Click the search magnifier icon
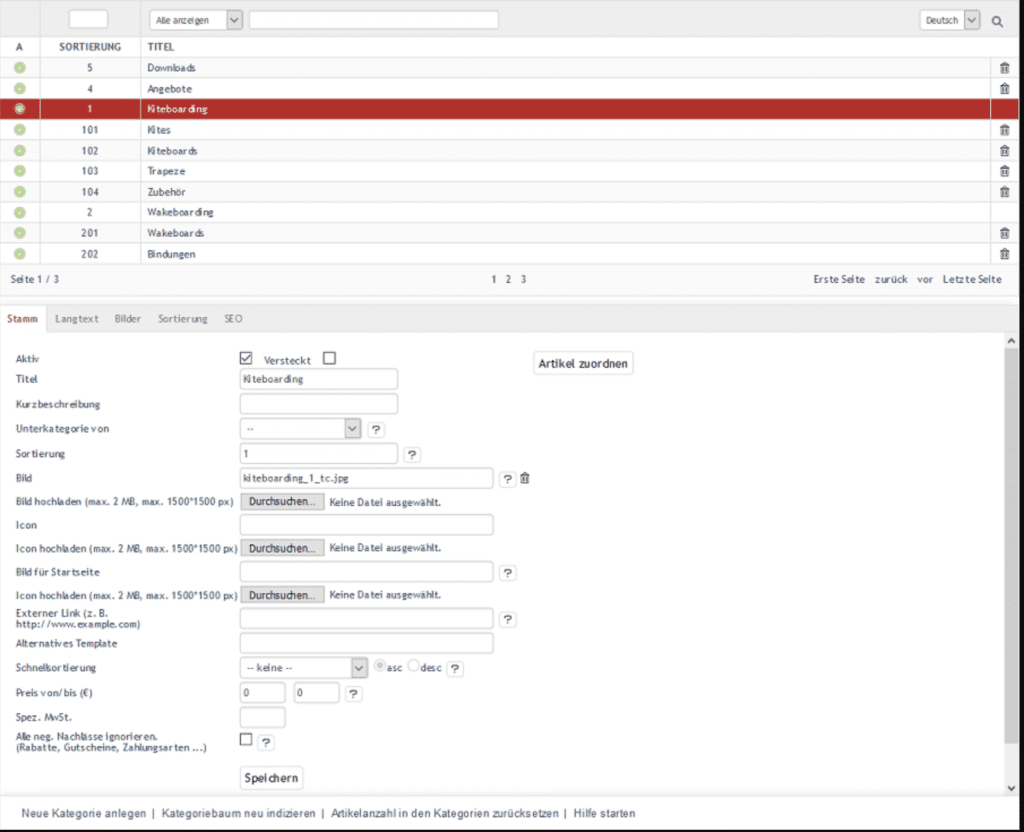1024x832 pixels. click(996, 19)
